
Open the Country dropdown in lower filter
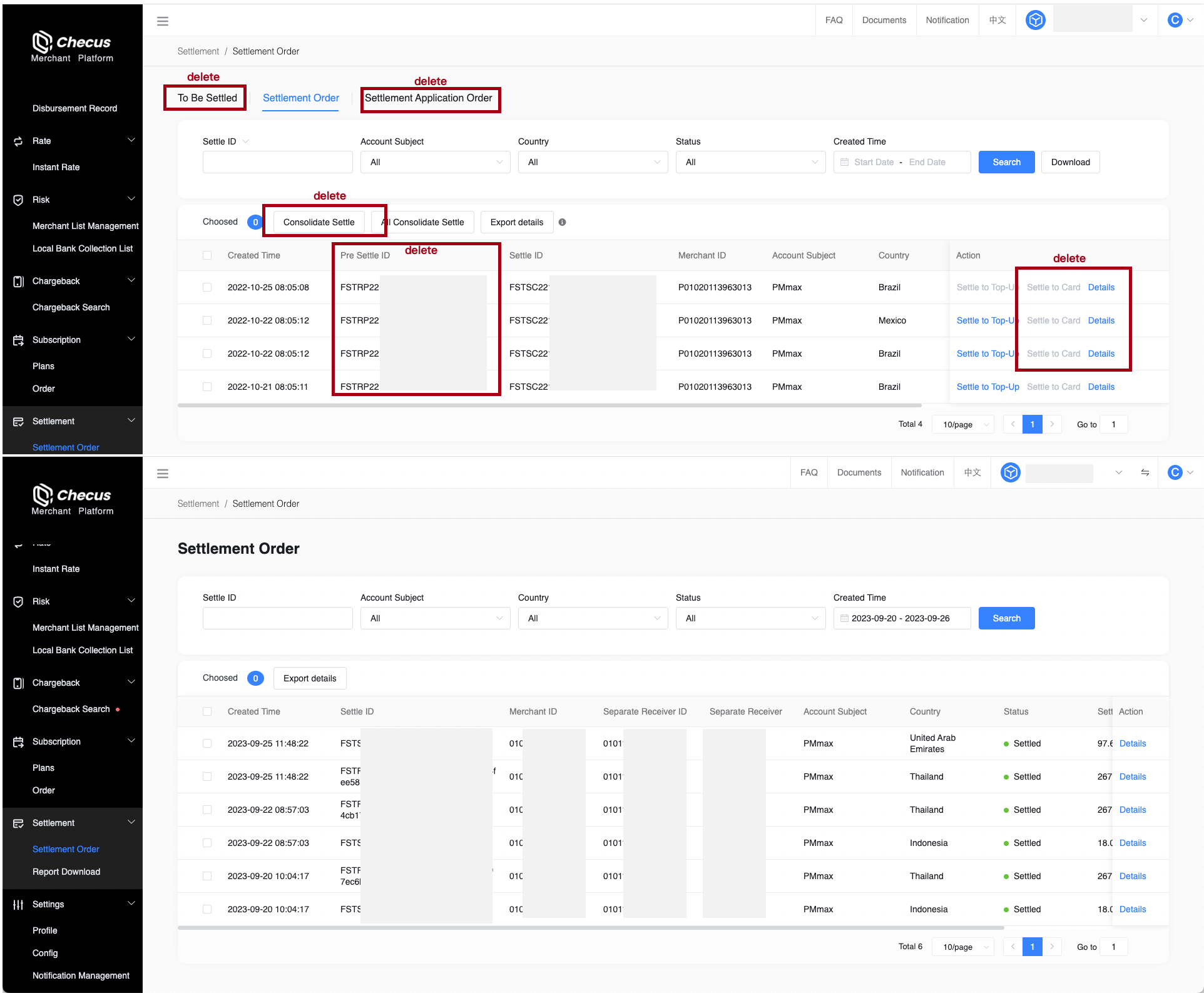point(592,618)
